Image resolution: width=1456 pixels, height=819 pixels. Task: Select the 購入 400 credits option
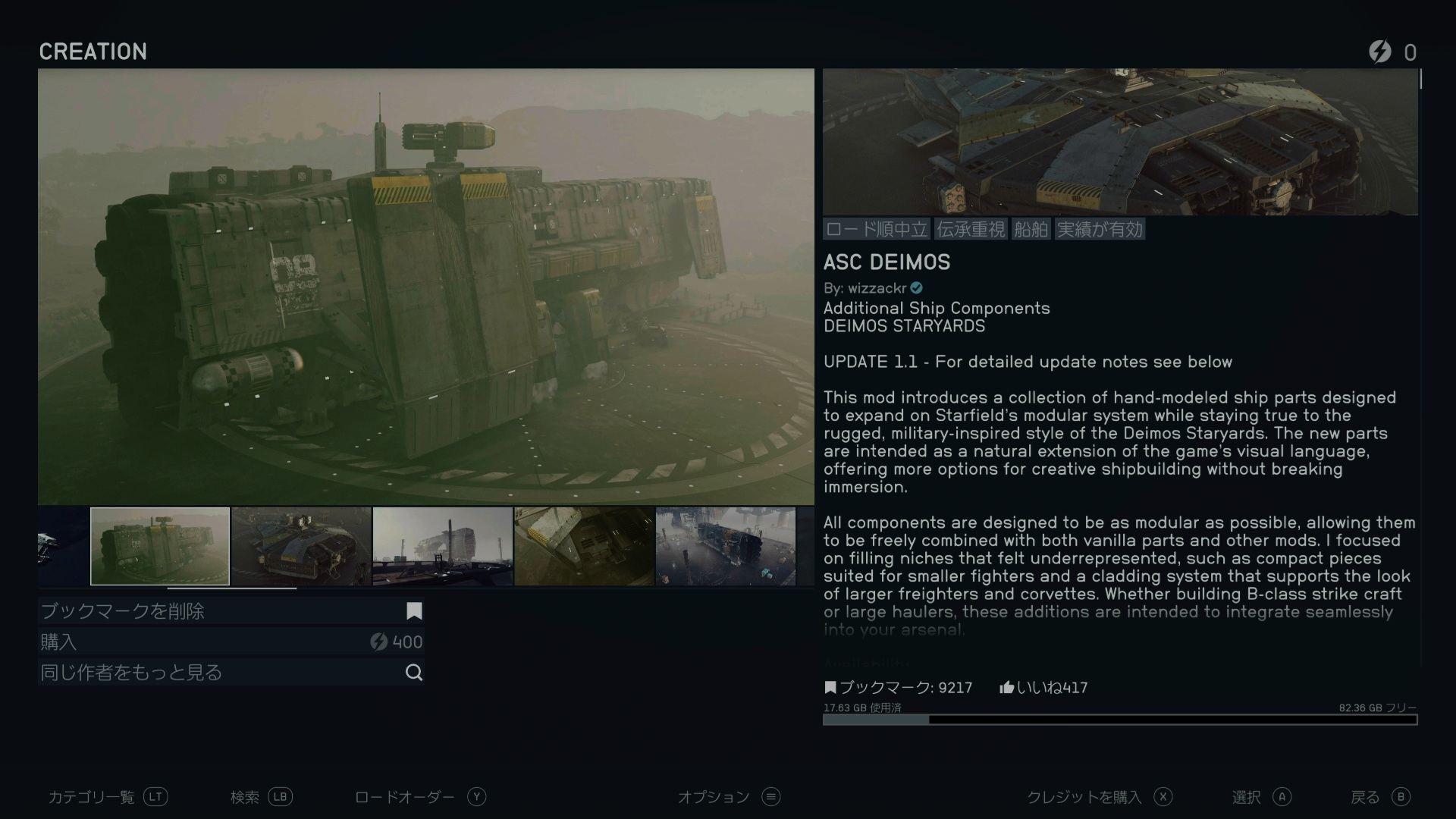(231, 642)
